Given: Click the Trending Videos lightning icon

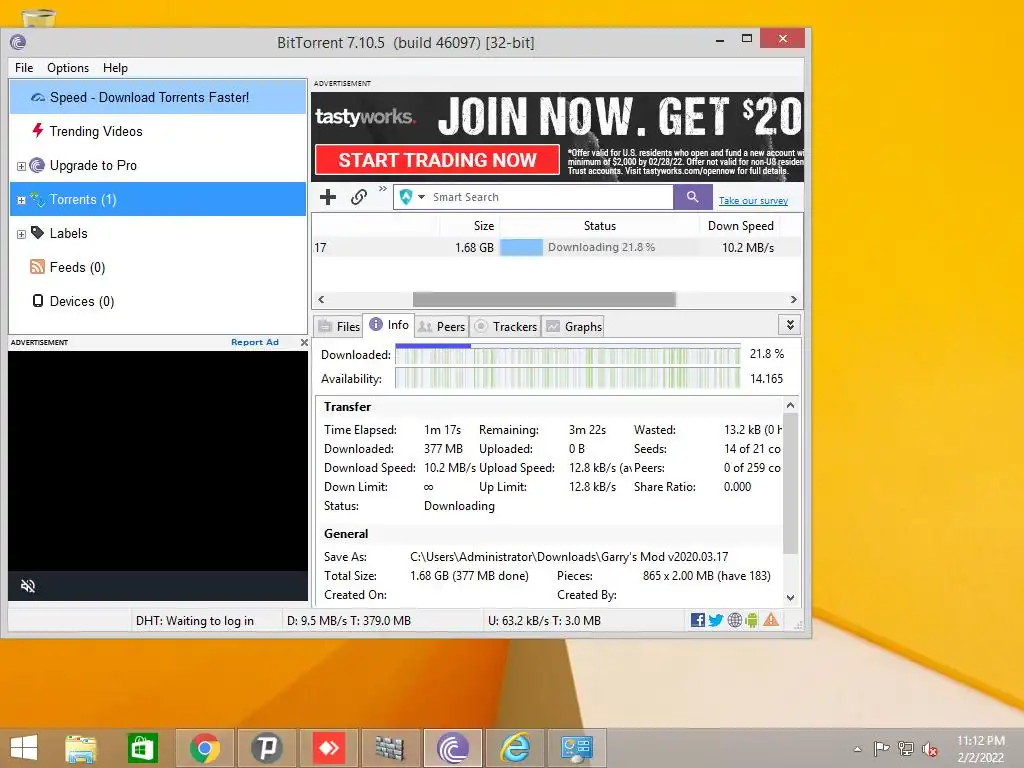Looking at the screenshot, I should point(37,131).
